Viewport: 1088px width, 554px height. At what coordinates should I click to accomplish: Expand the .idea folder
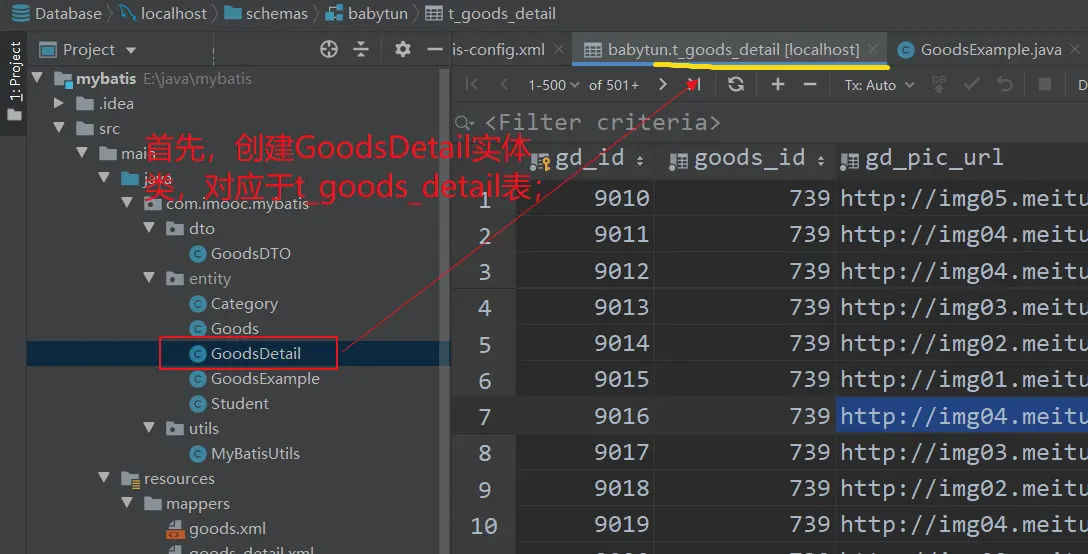coord(59,103)
